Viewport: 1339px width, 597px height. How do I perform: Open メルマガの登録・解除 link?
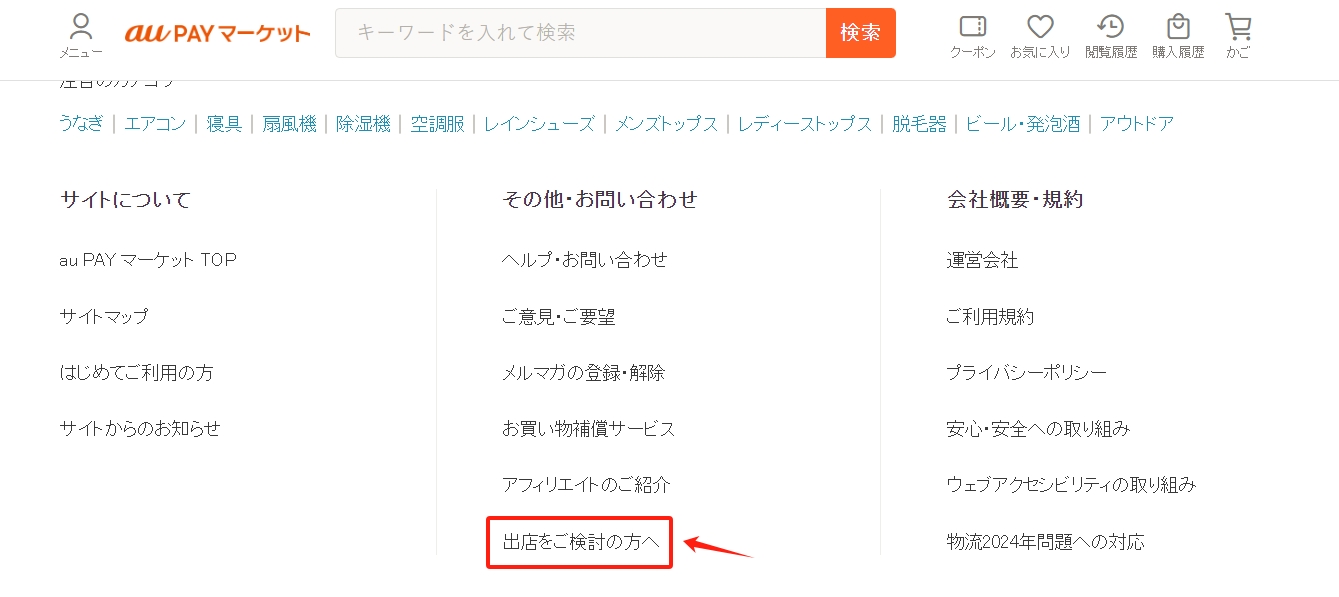[583, 373]
